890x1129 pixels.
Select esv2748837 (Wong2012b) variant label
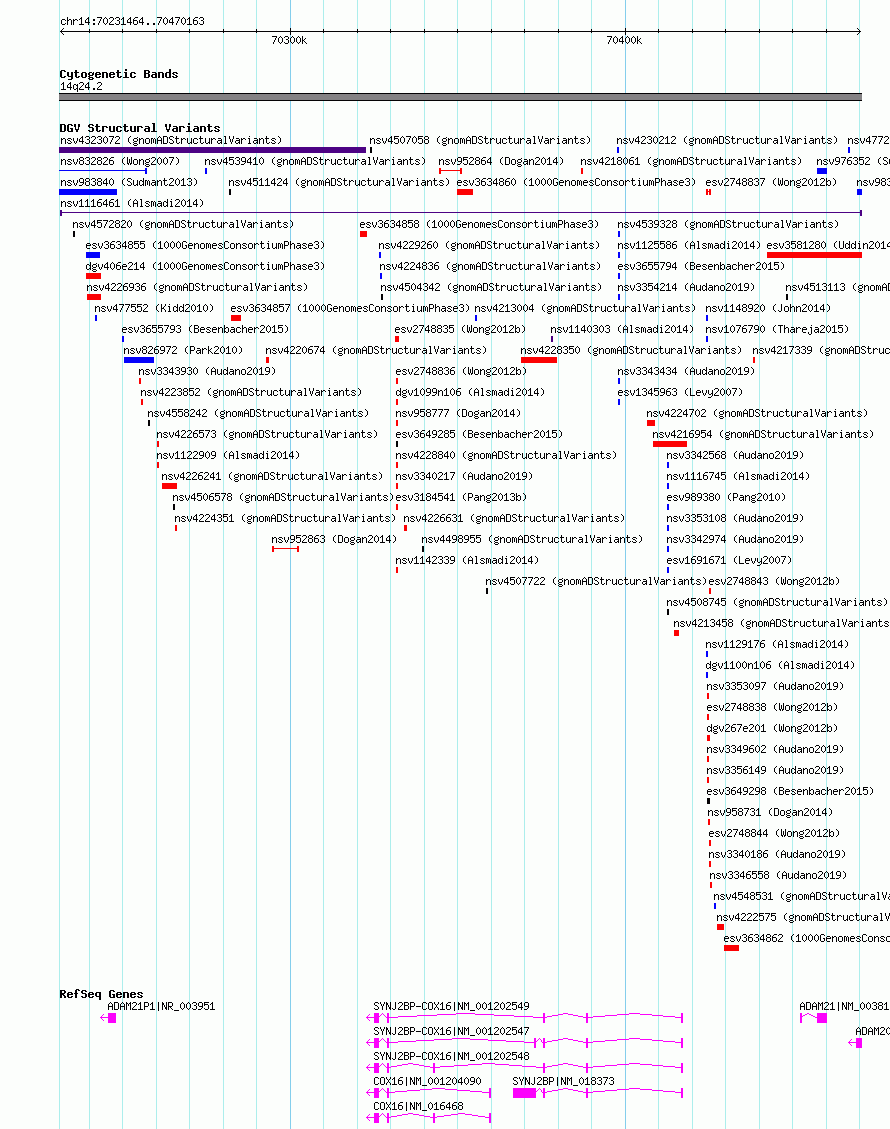[x=771, y=182]
